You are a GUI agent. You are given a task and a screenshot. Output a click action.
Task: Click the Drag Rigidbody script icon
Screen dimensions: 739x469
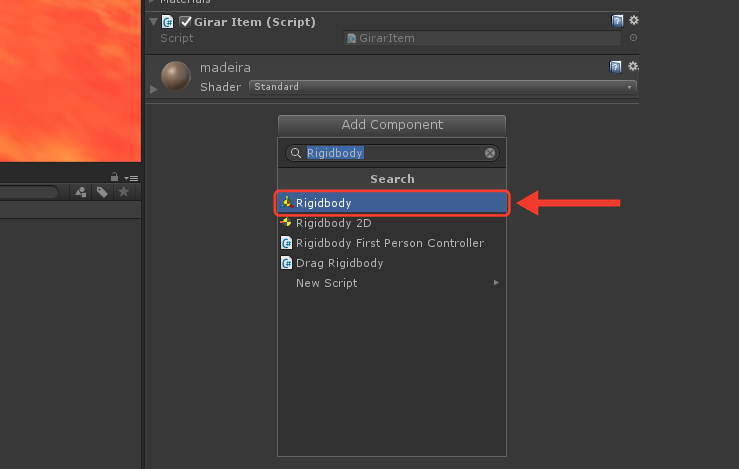coord(287,263)
